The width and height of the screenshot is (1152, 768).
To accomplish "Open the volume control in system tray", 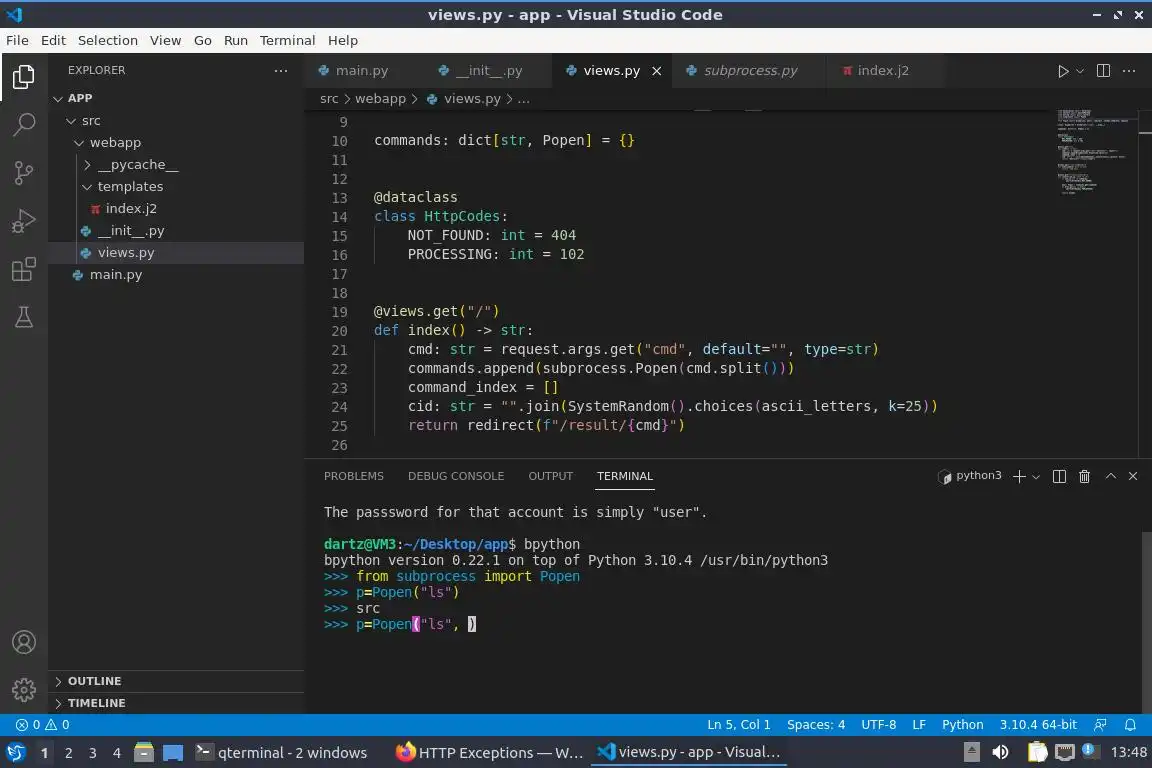I will 1001,752.
